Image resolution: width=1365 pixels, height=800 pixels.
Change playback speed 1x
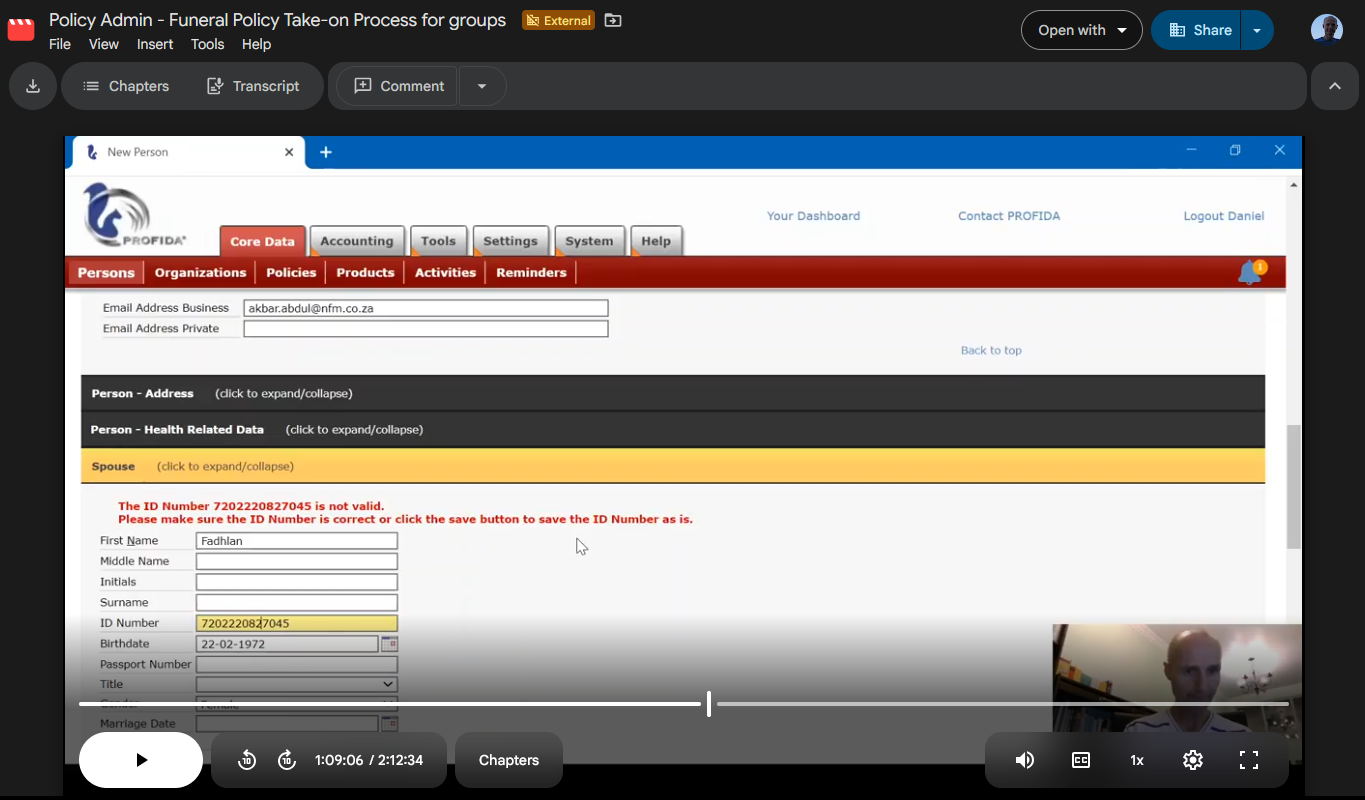click(x=1137, y=760)
